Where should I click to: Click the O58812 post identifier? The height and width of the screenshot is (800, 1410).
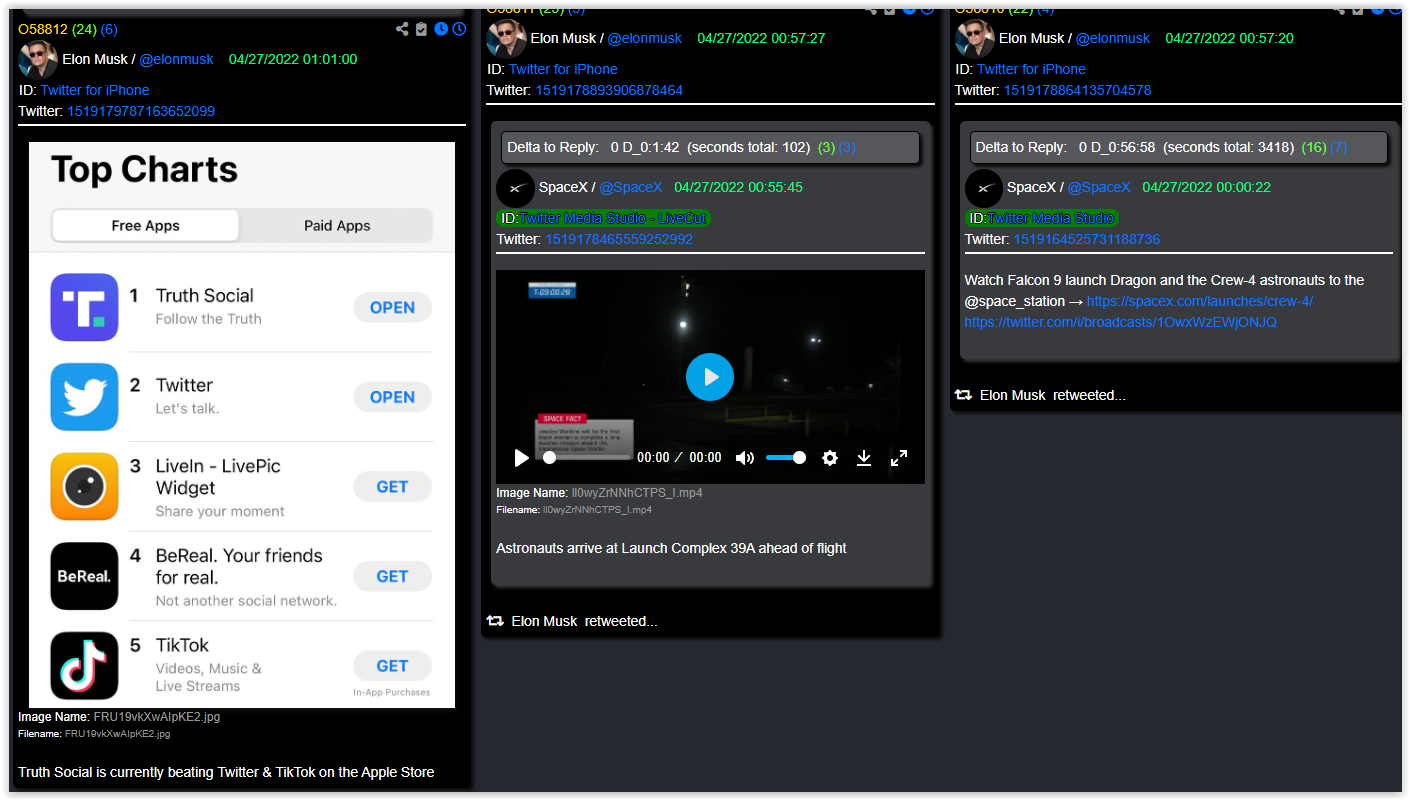(43, 29)
